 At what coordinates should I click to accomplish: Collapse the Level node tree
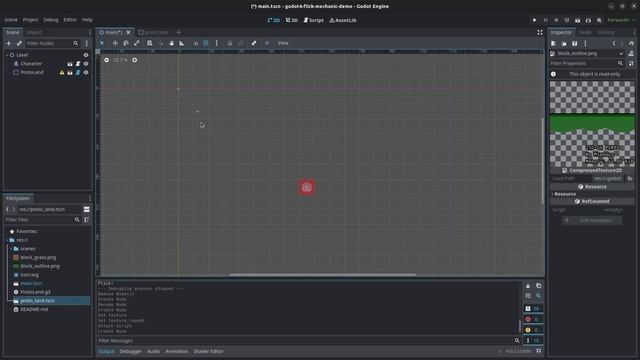[x=7, y=55]
